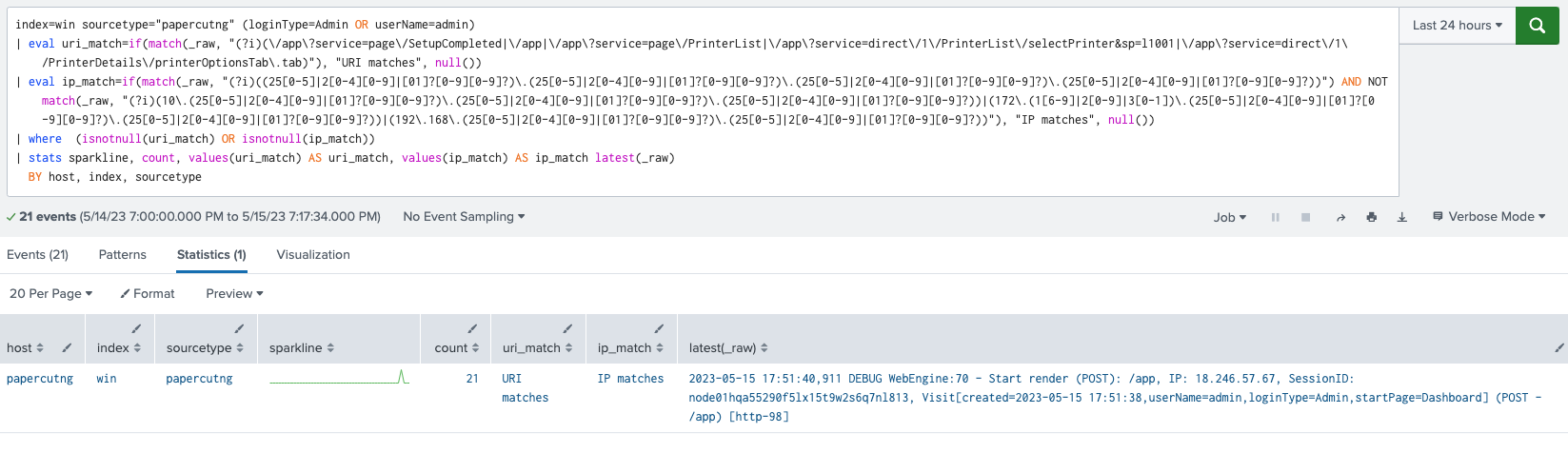Click pencil icon above the sourcetype column
This screenshot has width=1568, height=453.
239,328
